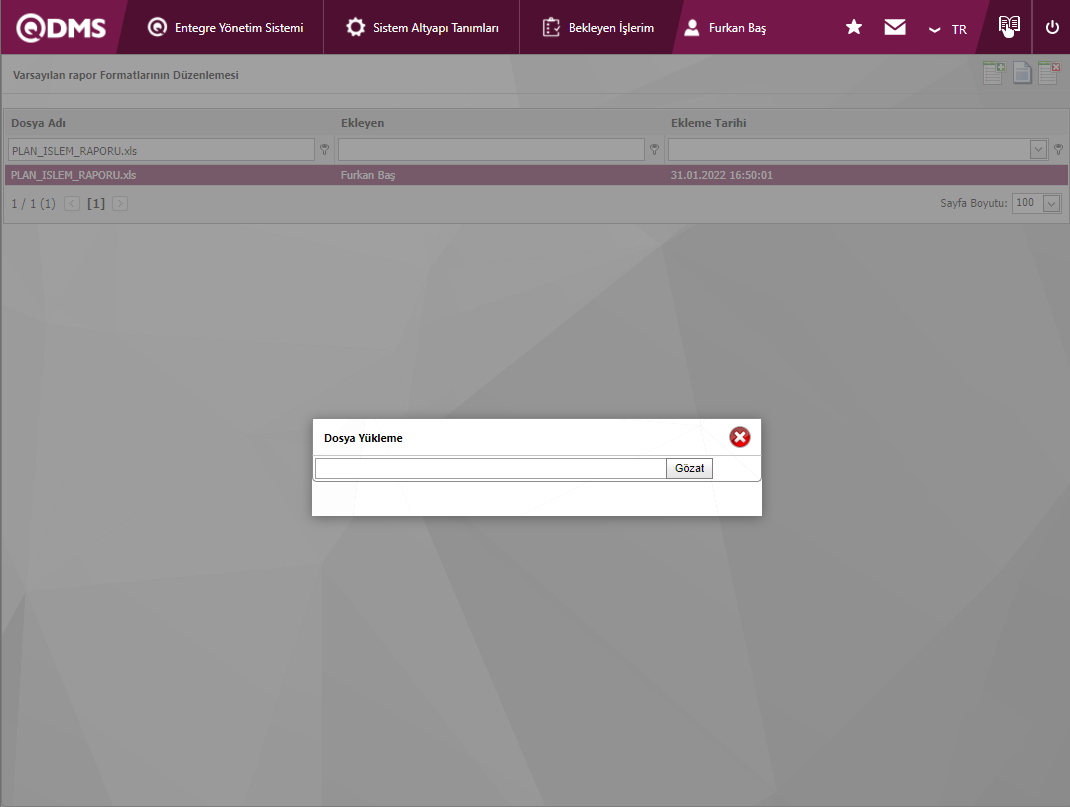Click the Dosya Adı column header
Viewport: 1070px width, 807px height.
point(38,123)
